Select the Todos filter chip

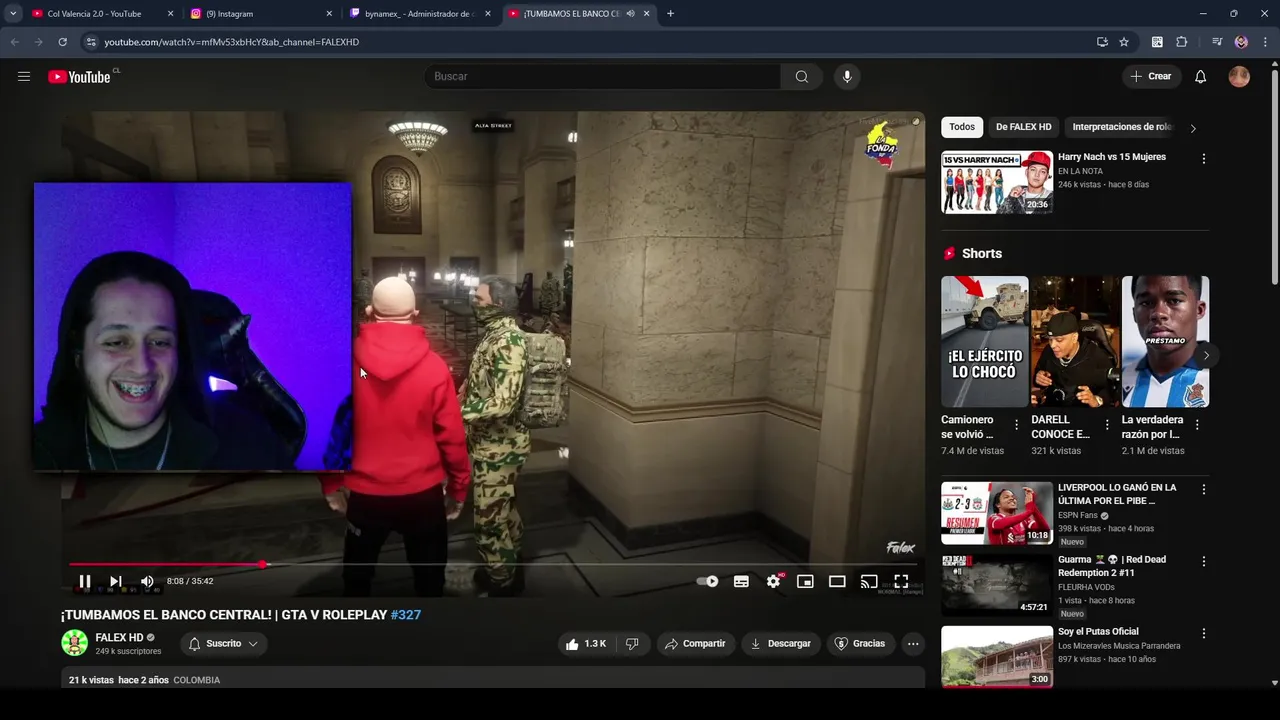tap(962, 127)
